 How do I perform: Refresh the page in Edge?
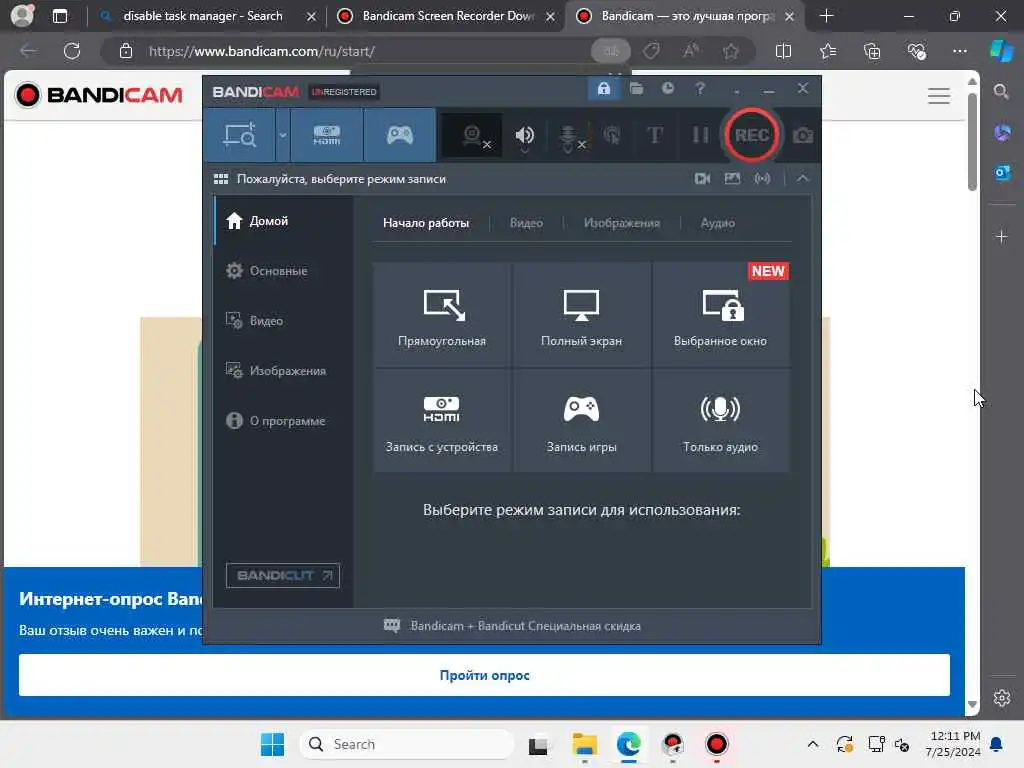tap(72, 51)
